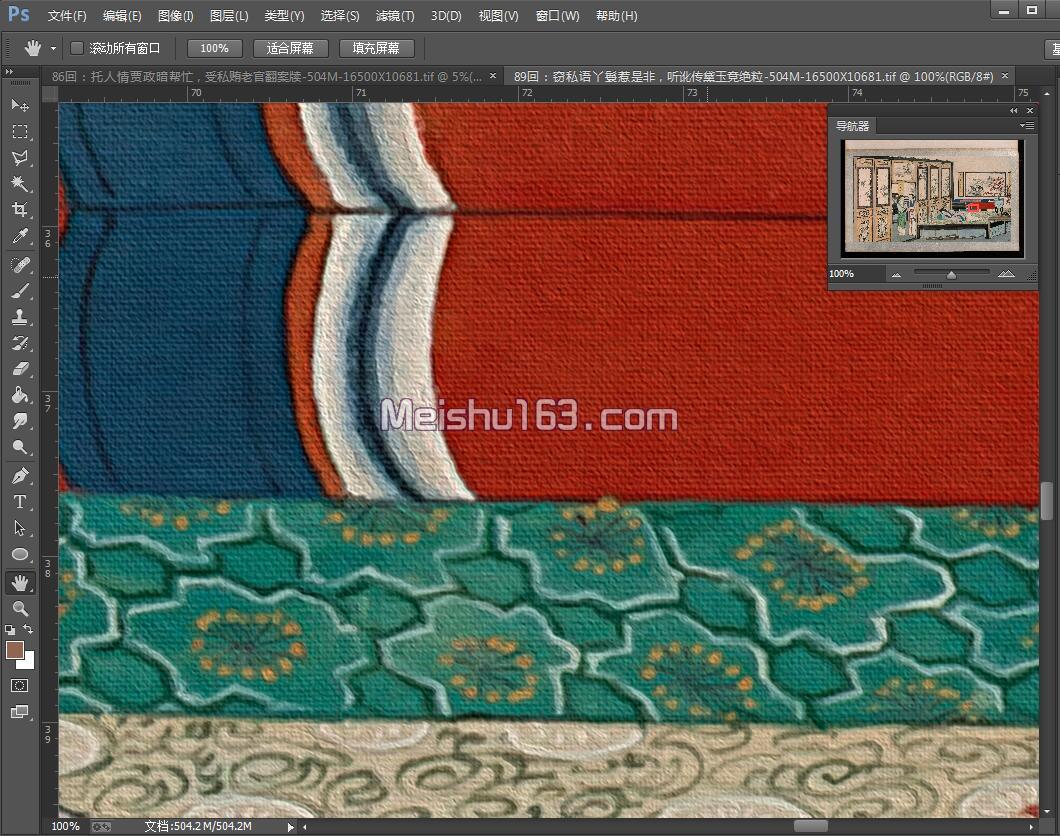Select the Clone Stamp tool
The image size is (1060, 836).
pyautogui.click(x=20, y=317)
